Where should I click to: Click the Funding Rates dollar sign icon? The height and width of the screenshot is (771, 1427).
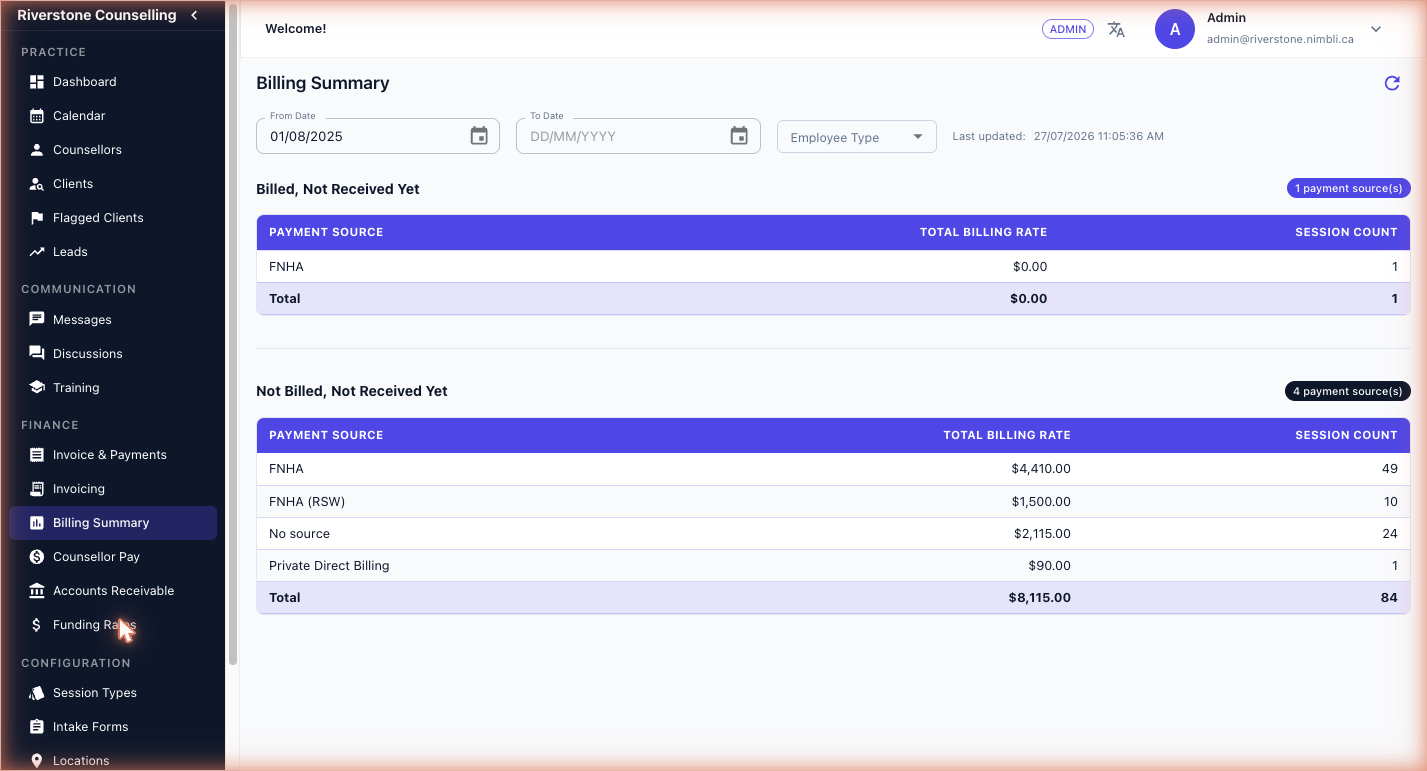[37, 625]
